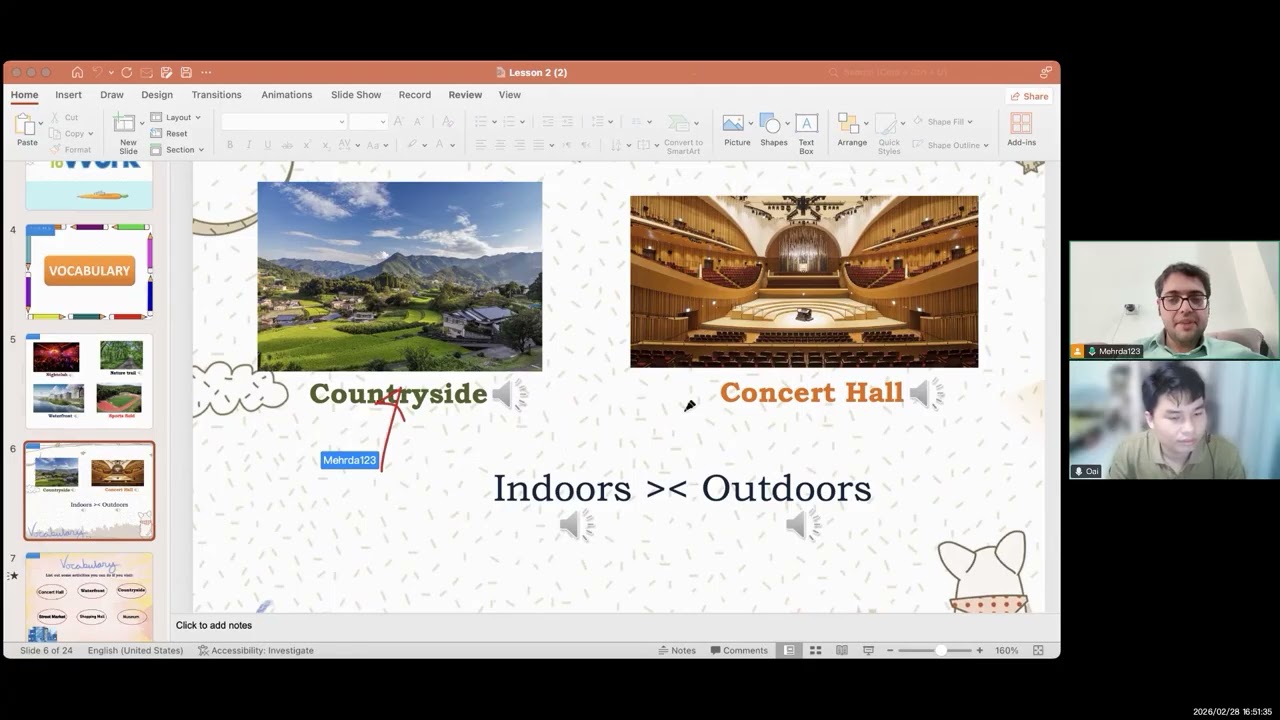Image resolution: width=1280 pixels, height=720 pixels.
Task: Toggle Subscript formatting
Action: click(x=327, y=145)
